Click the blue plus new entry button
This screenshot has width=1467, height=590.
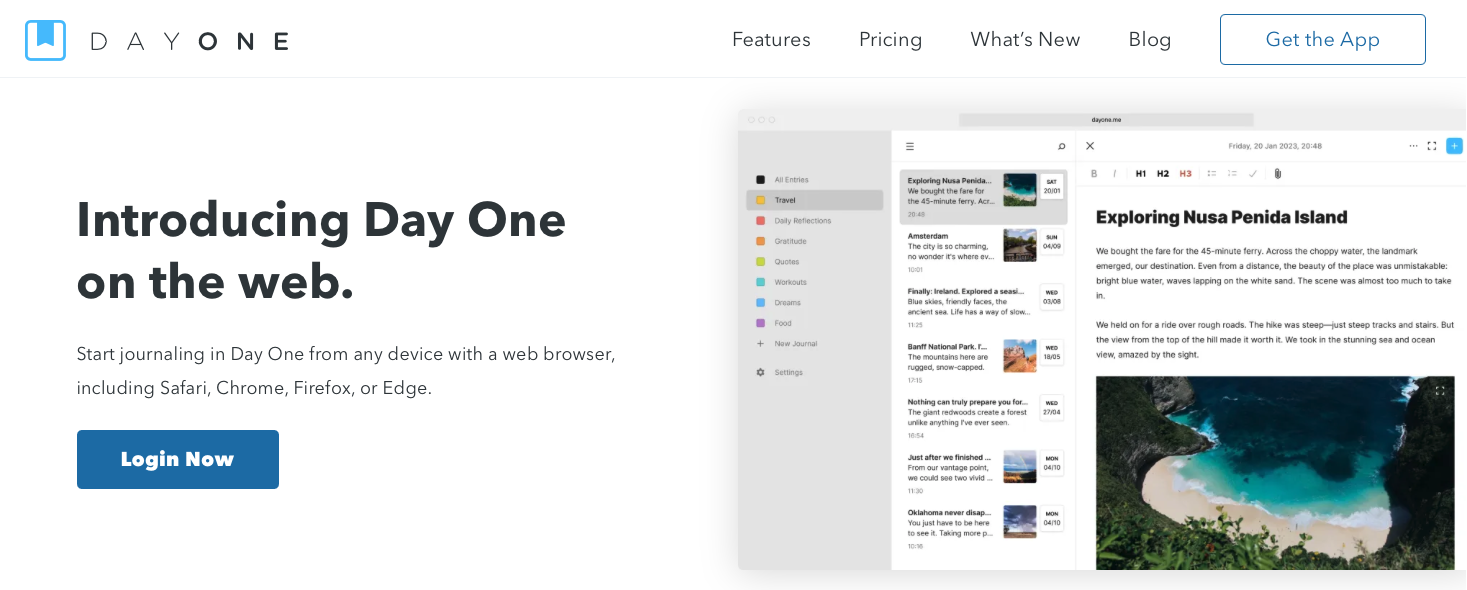1454,146
